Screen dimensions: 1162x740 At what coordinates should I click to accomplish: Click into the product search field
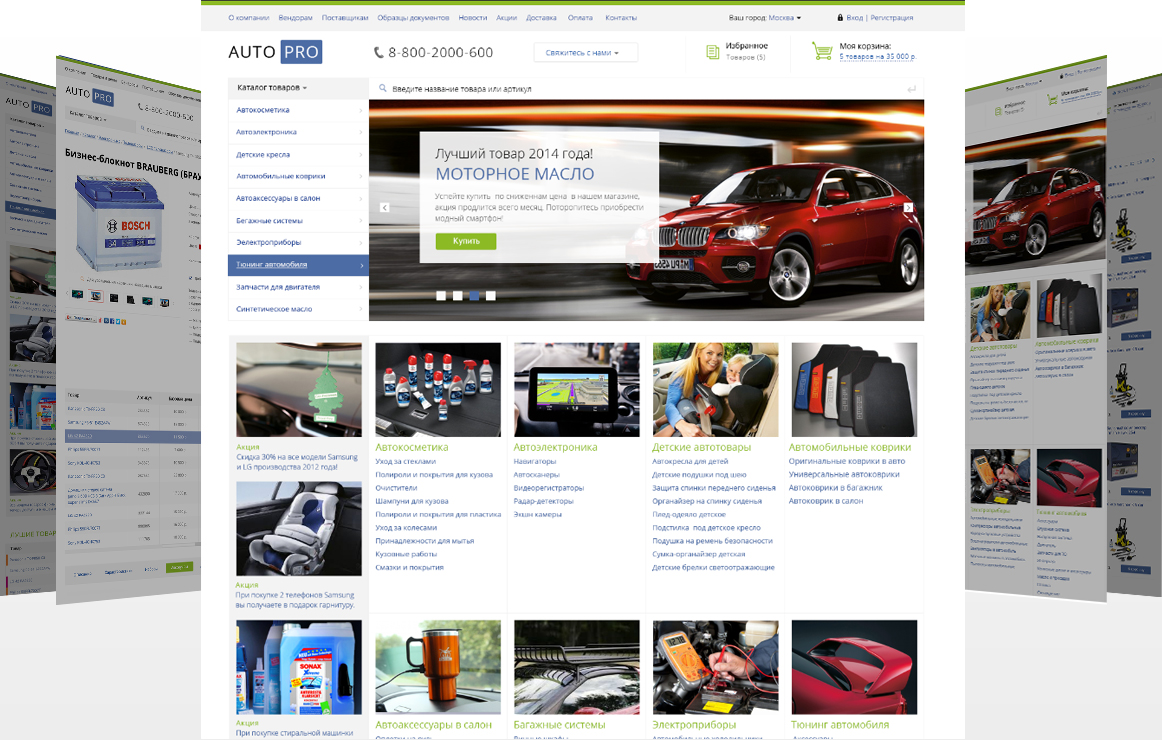click(640, 89)
